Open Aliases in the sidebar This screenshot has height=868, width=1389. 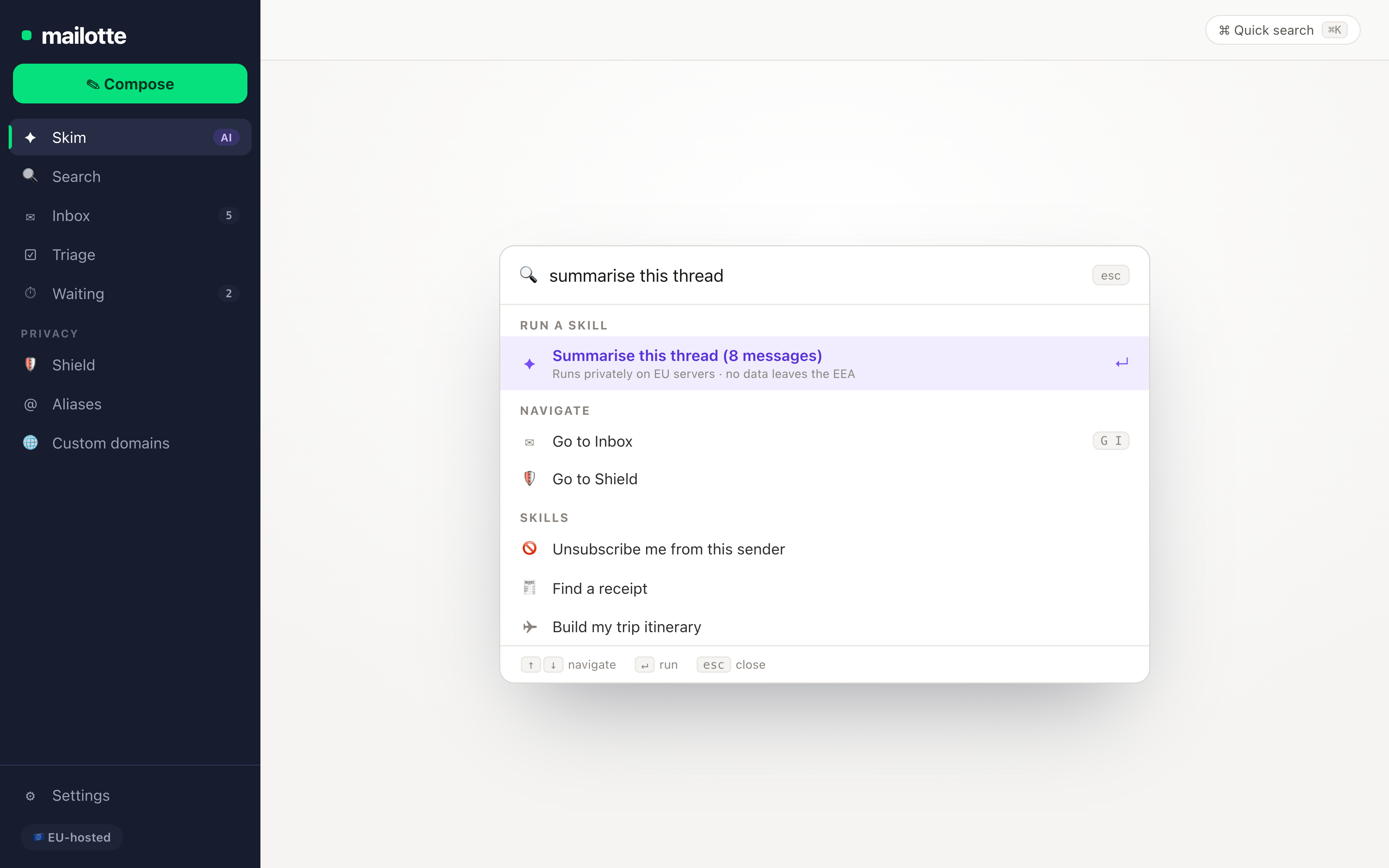pos(130,404)
